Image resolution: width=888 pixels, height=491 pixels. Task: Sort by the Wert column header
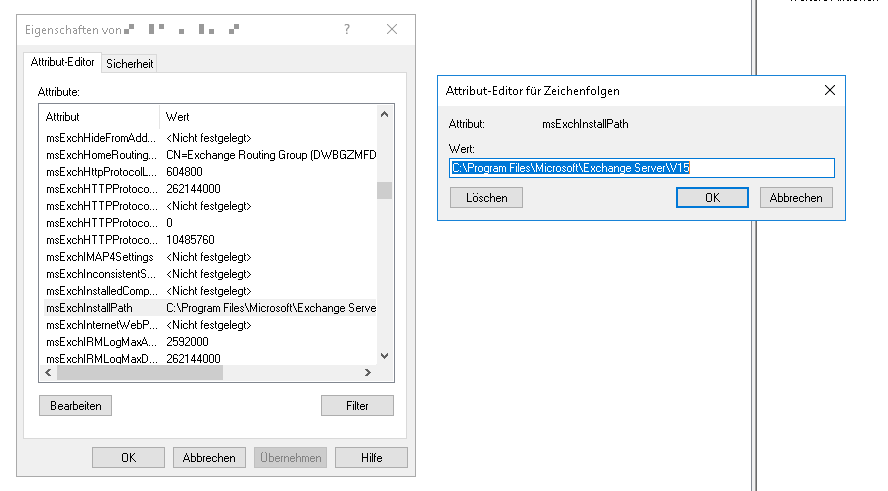tap(270, 117)
